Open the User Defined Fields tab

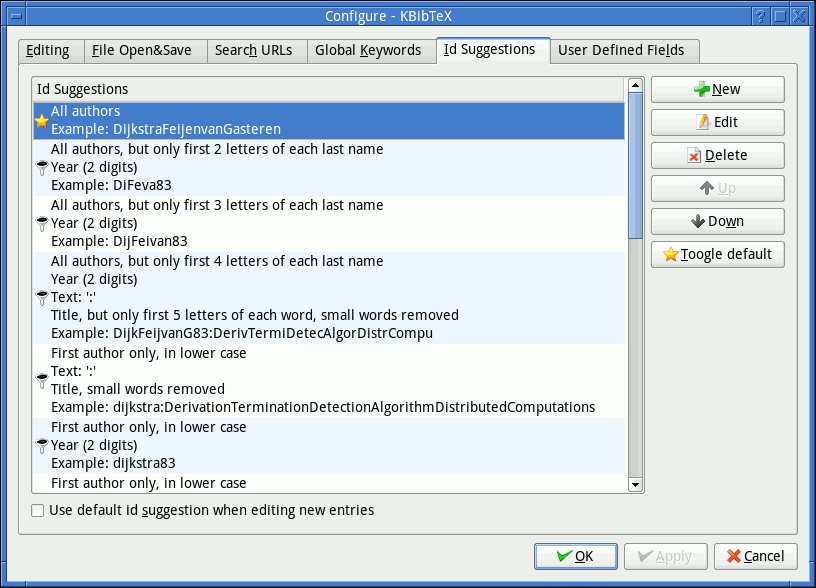(624, 51)
